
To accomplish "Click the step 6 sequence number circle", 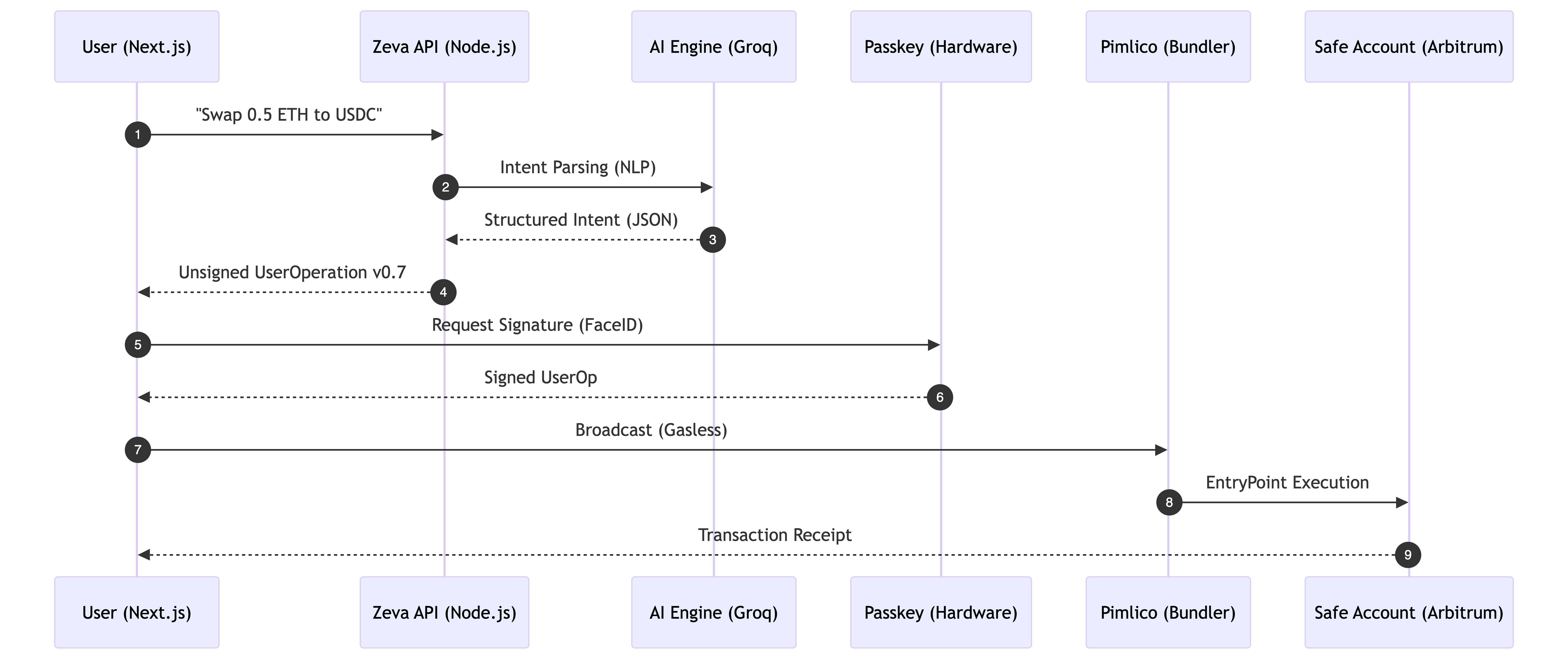I will [940, 398].
